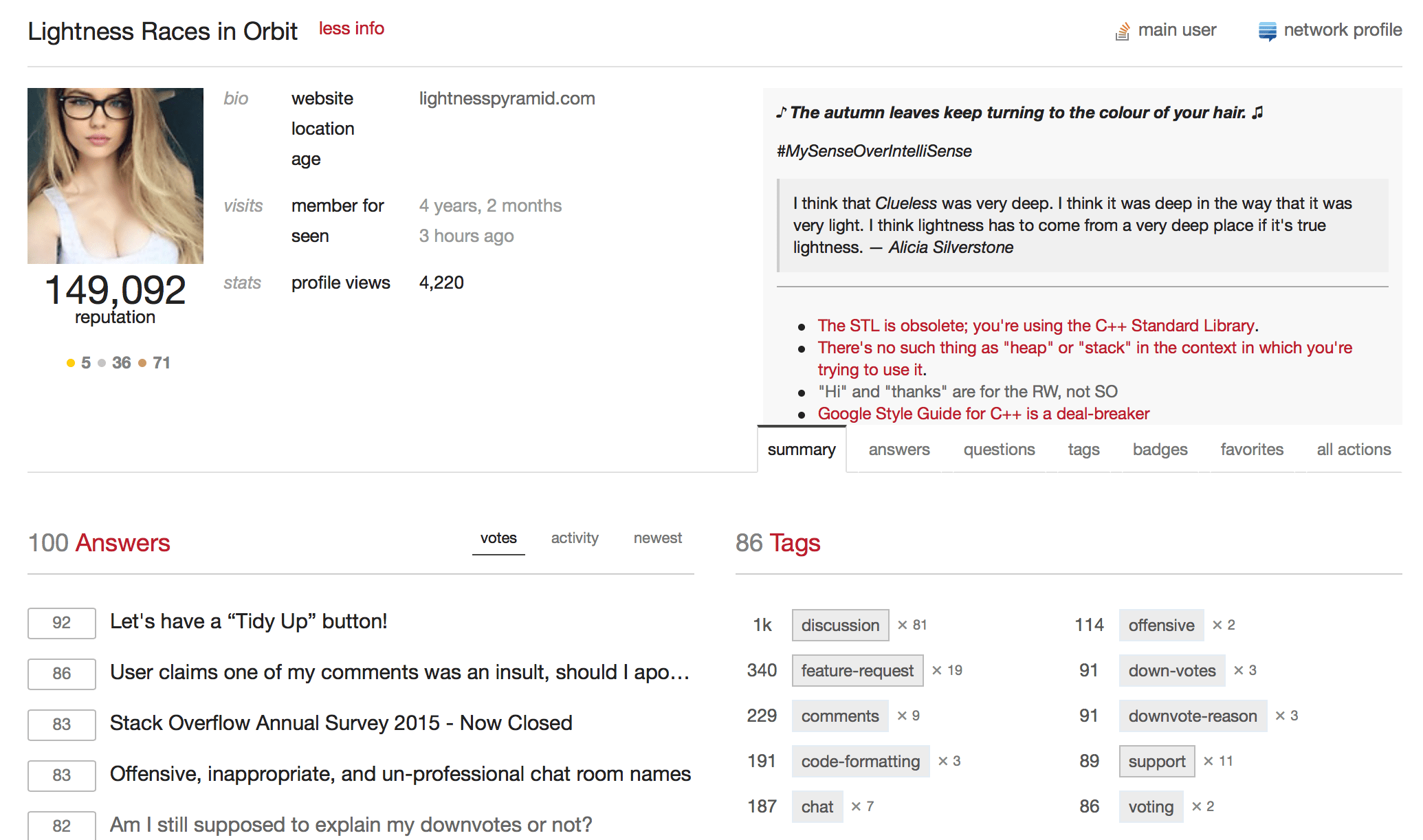The image size is (1423, 840).
Task: Open the main user link
Action: (1177, 30)
